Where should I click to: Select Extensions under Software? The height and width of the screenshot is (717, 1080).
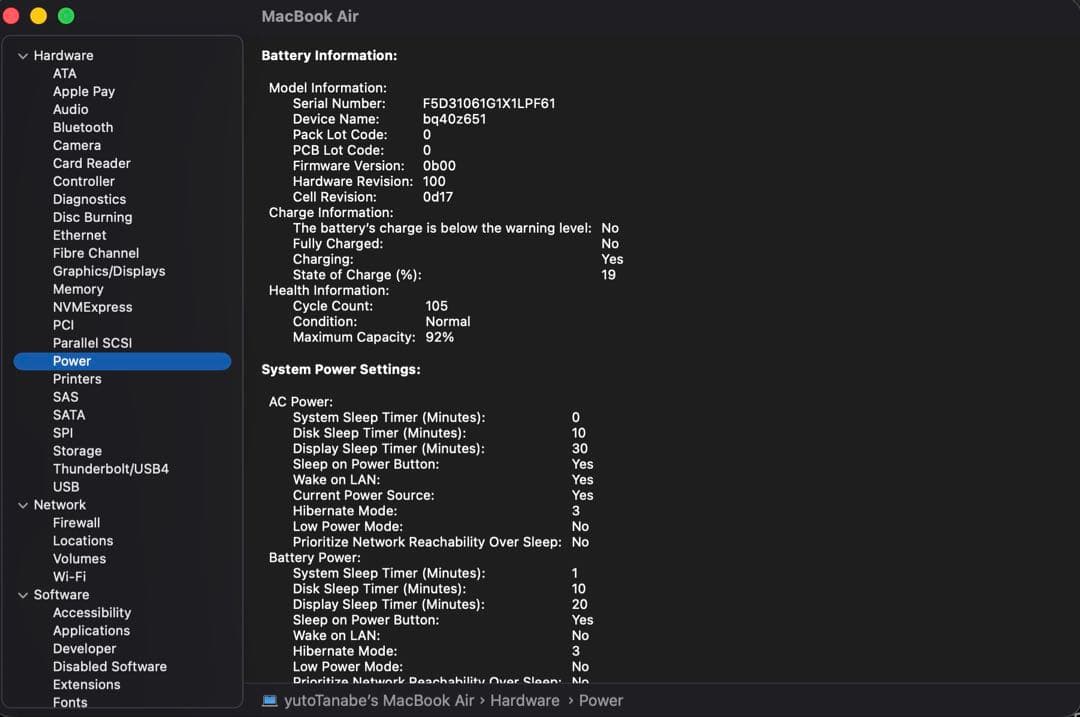tap(87, 685)
